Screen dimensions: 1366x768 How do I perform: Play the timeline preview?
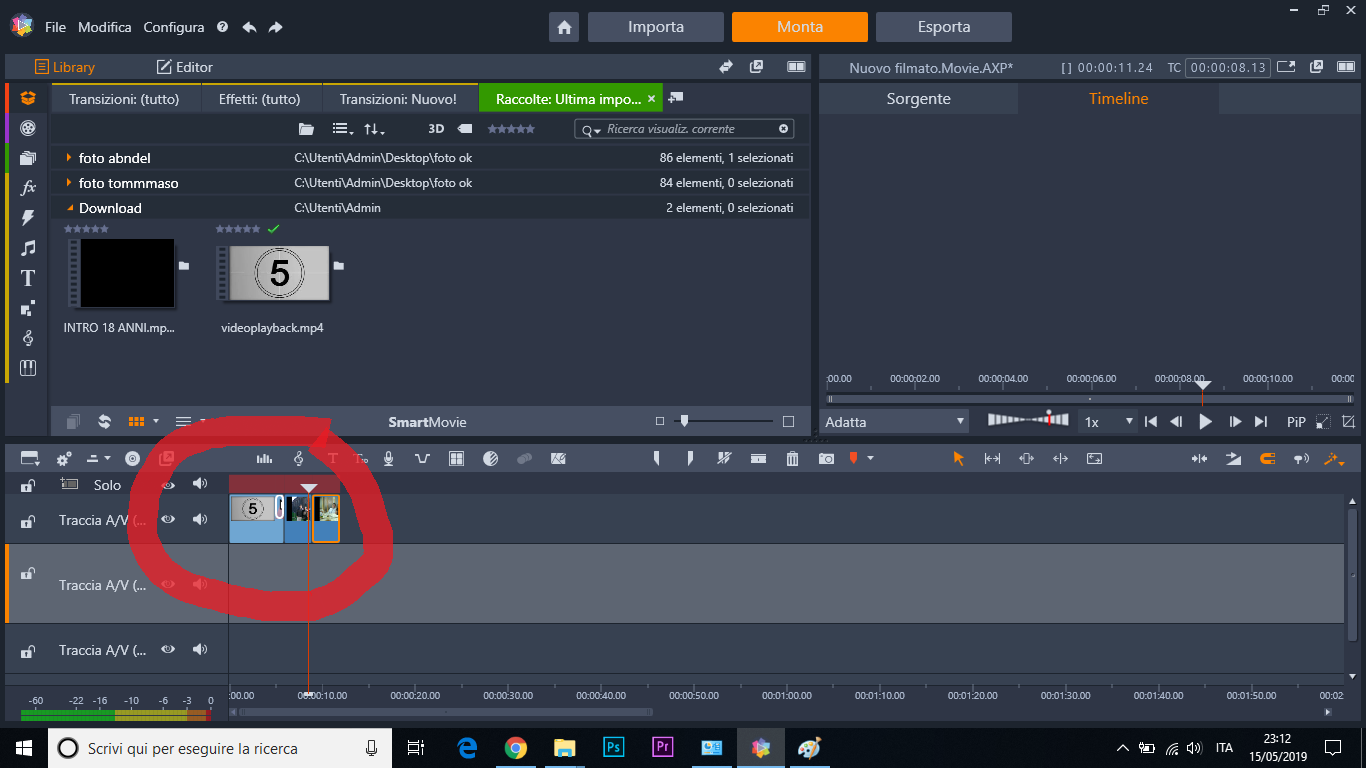[x=1205, y=422]
